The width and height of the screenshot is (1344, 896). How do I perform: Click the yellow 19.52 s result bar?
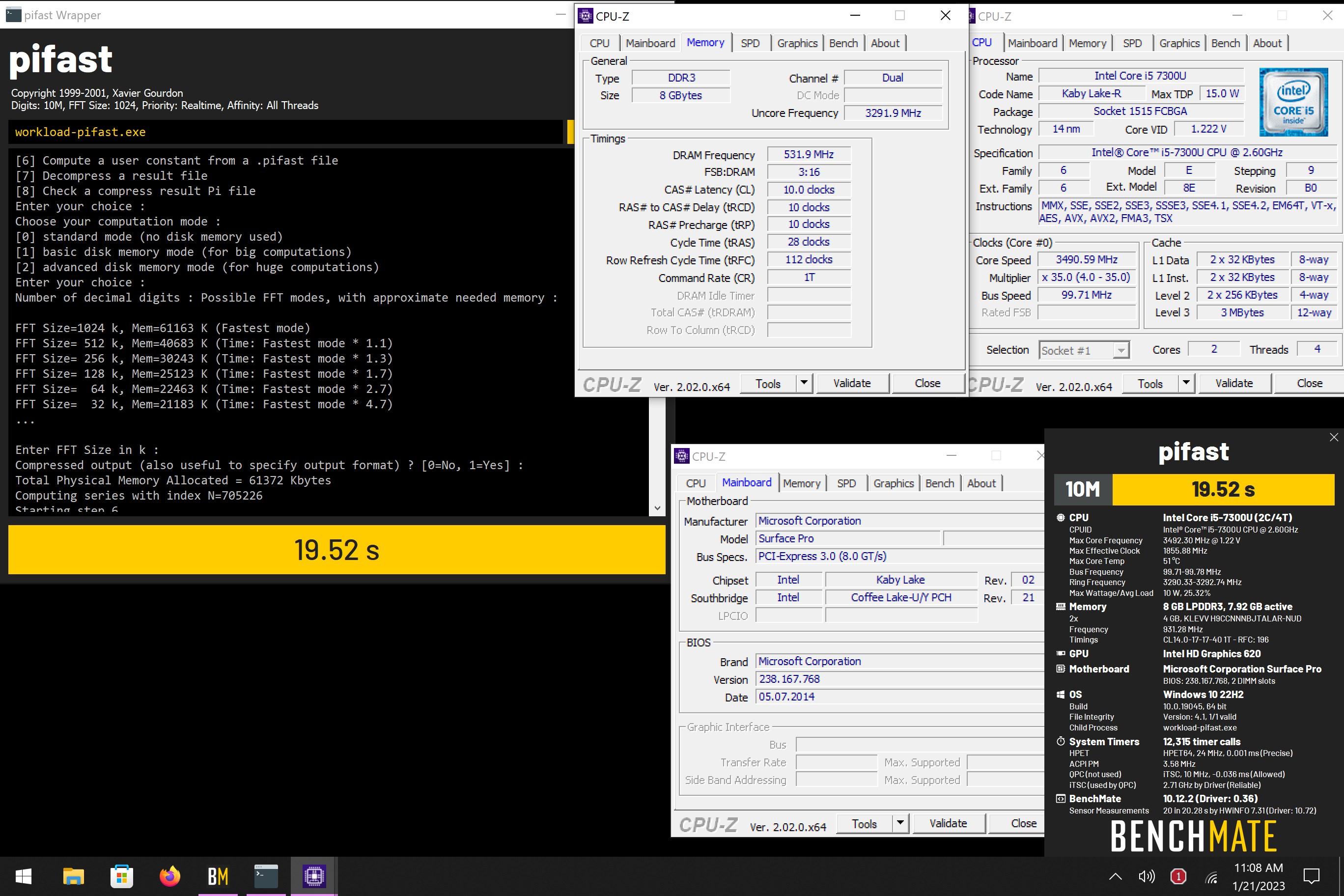tap(336, 550)
